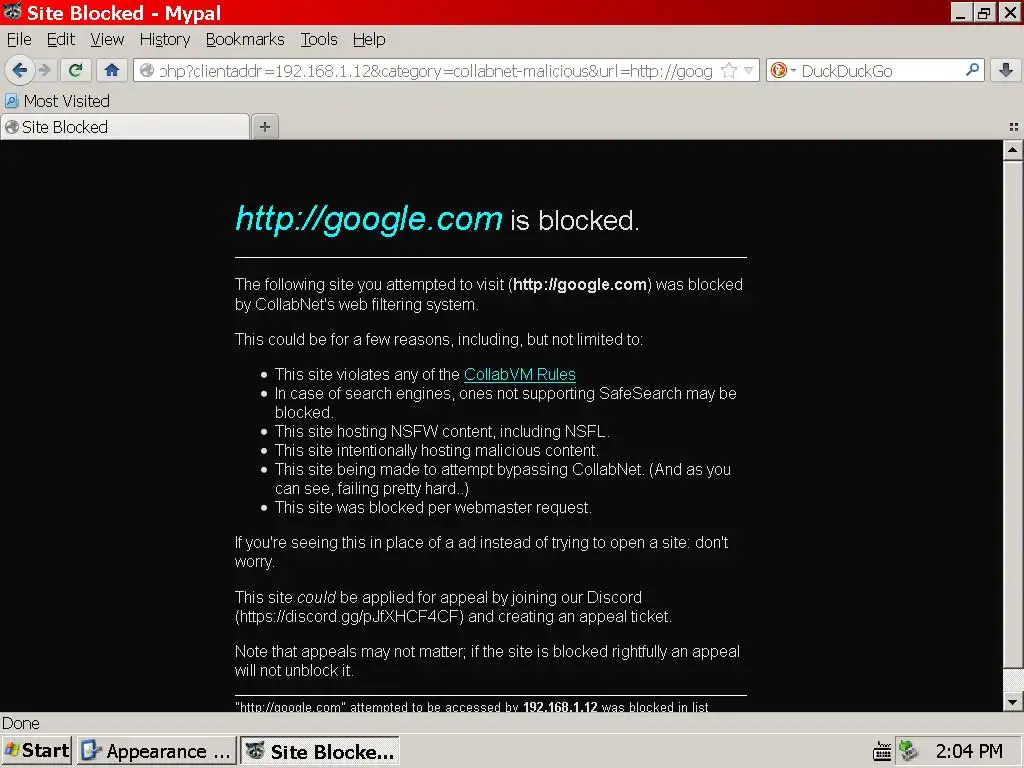
Task: Click the on-screen keyboard tray icon
Action: [x=882, y=752]
